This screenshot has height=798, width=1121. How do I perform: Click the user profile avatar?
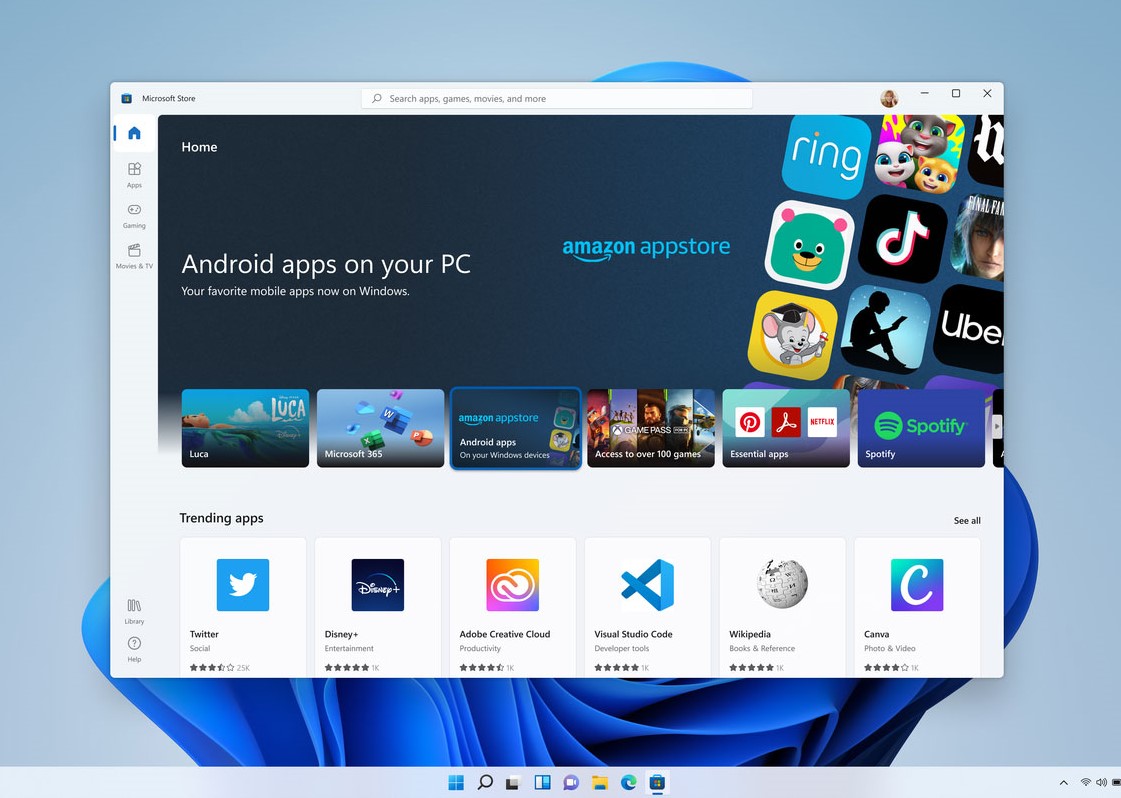click(889, 98)
